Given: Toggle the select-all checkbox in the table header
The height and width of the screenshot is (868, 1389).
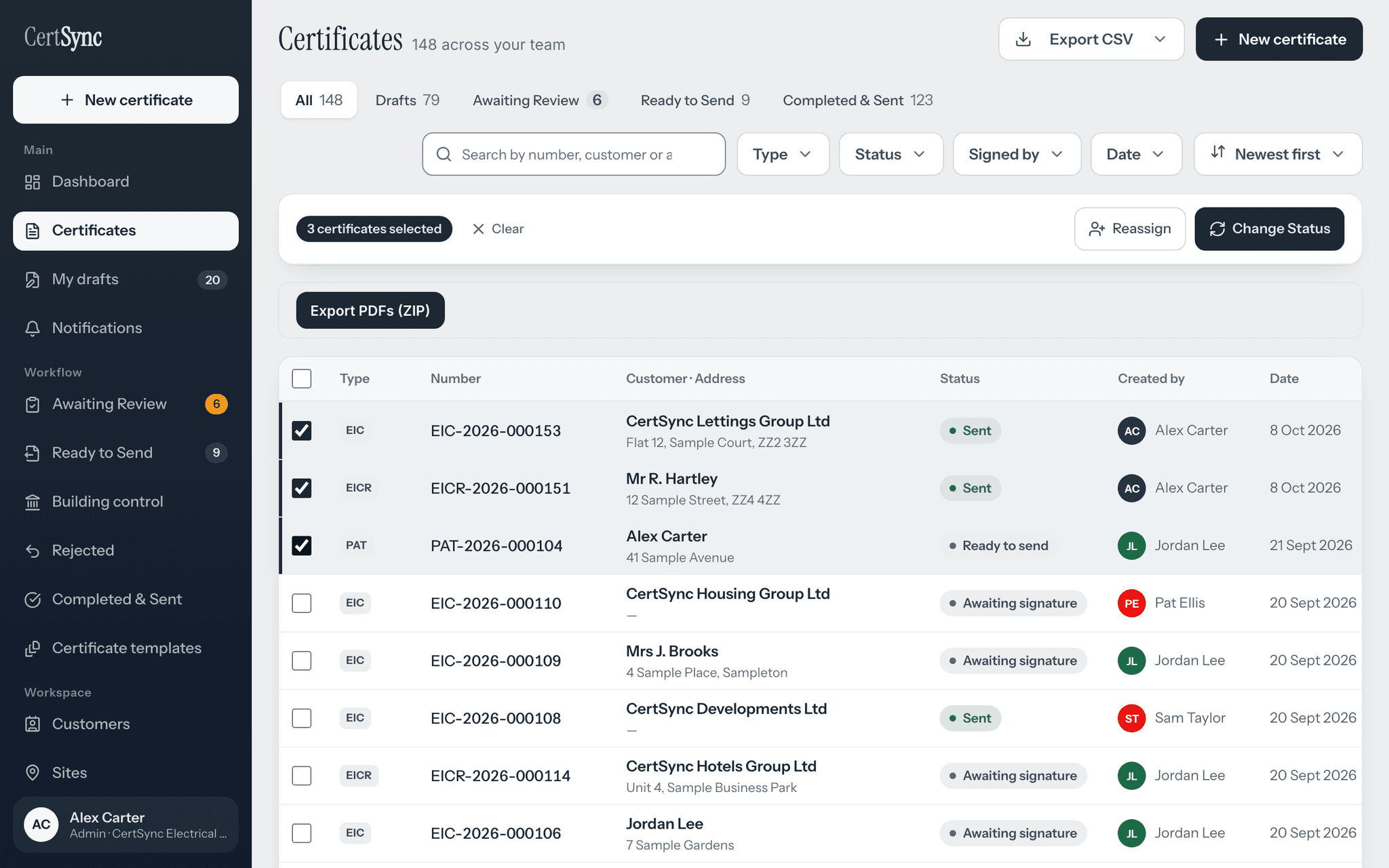Looking at the screenshot, I should pos(302,378).
